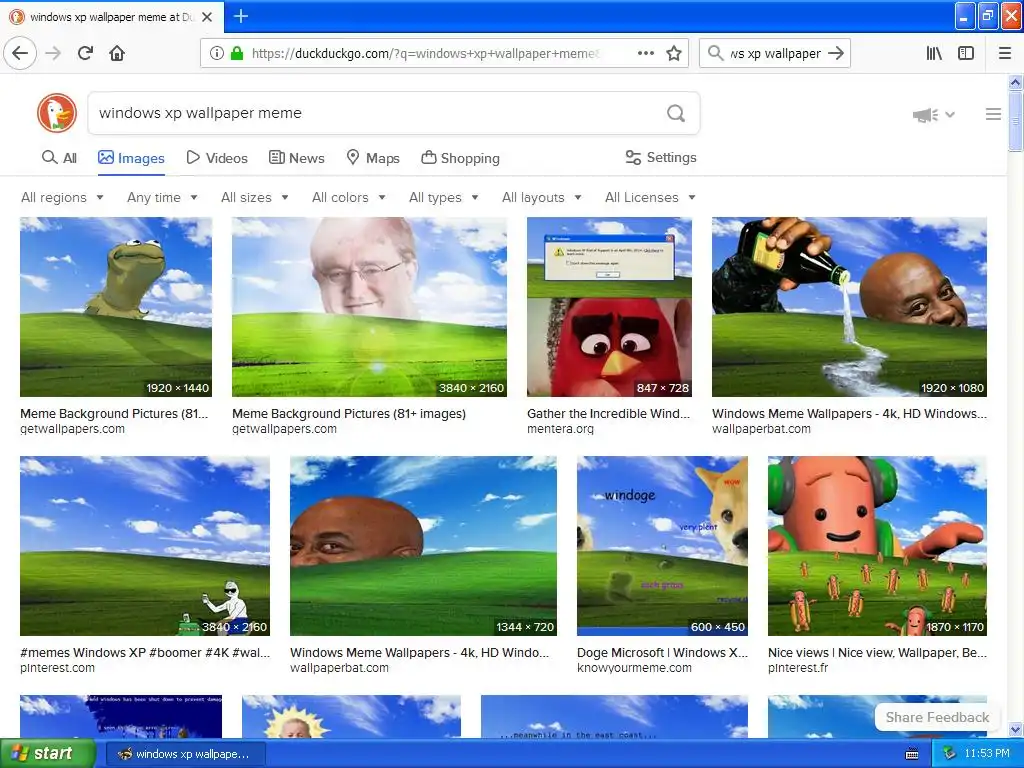The image size is (1024, 768).
Task: Open the on-screen keyboard tray icon
Action: (912, 754)
